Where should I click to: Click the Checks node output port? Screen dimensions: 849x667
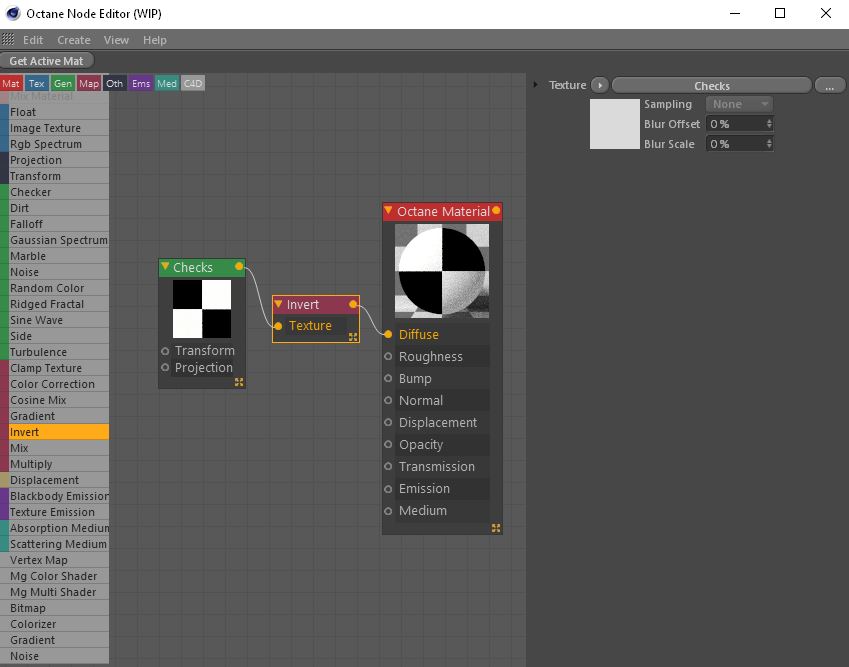tap(239, 267)
